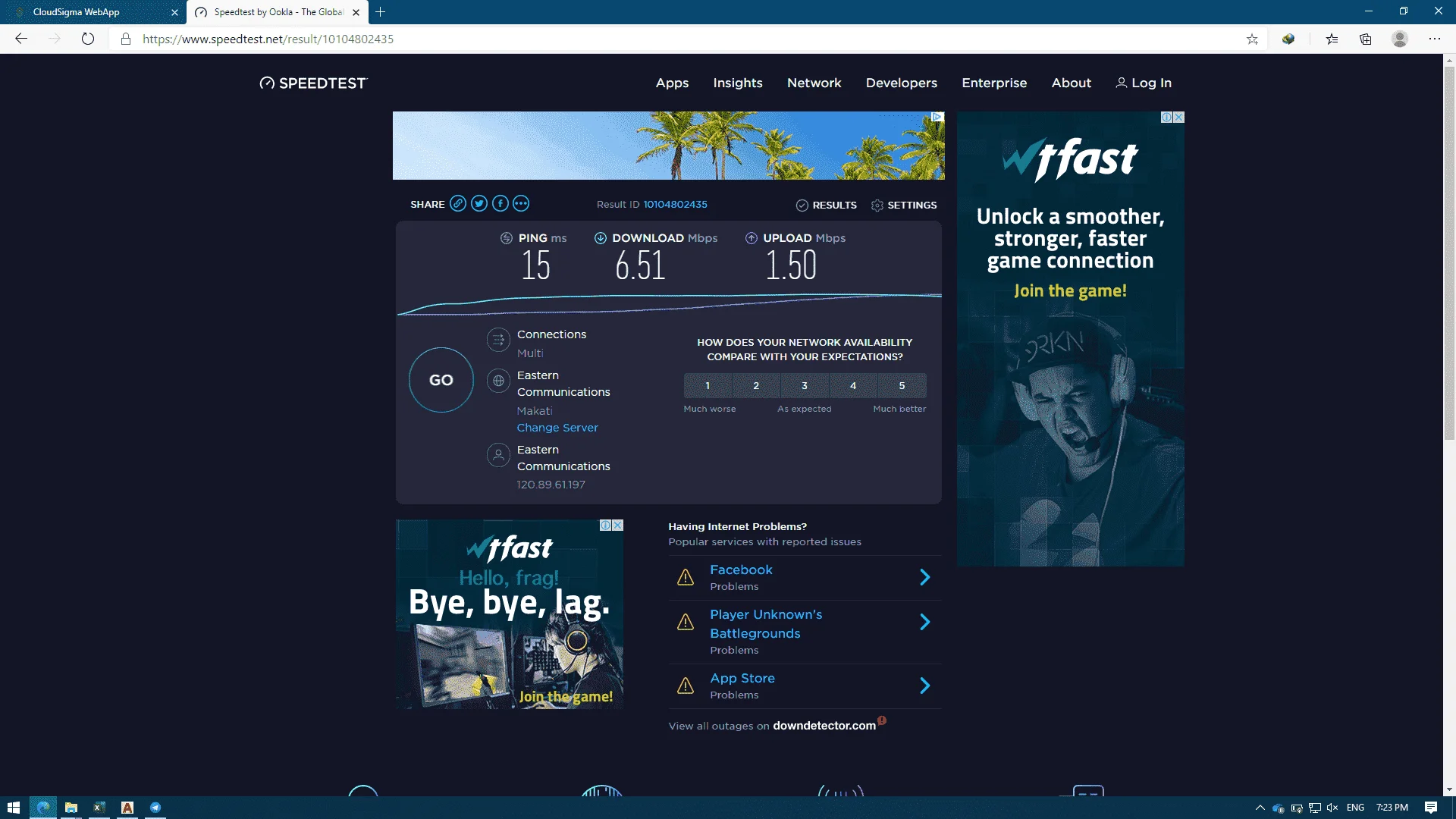
Task: Open the Player Unknown's Battlegrounds outage link
Action: (x=766, y=624)
